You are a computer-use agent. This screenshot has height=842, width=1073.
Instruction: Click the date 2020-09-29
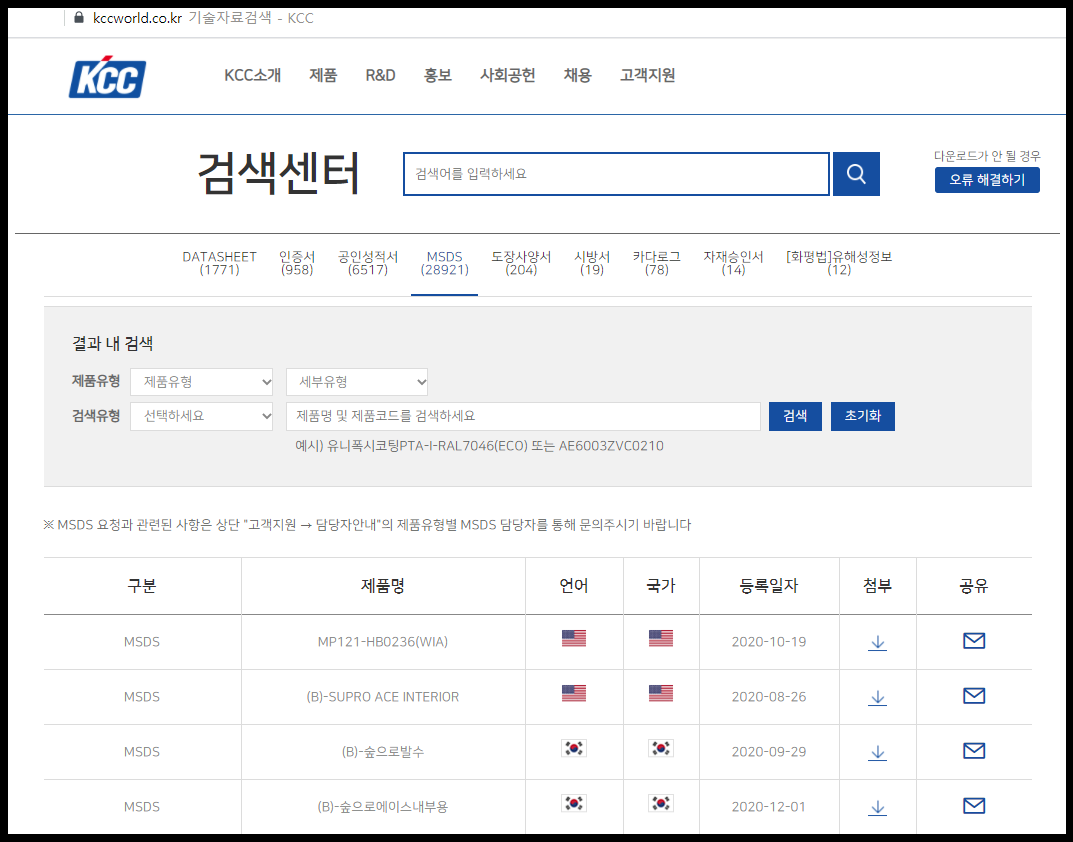(x=769, y=752)
